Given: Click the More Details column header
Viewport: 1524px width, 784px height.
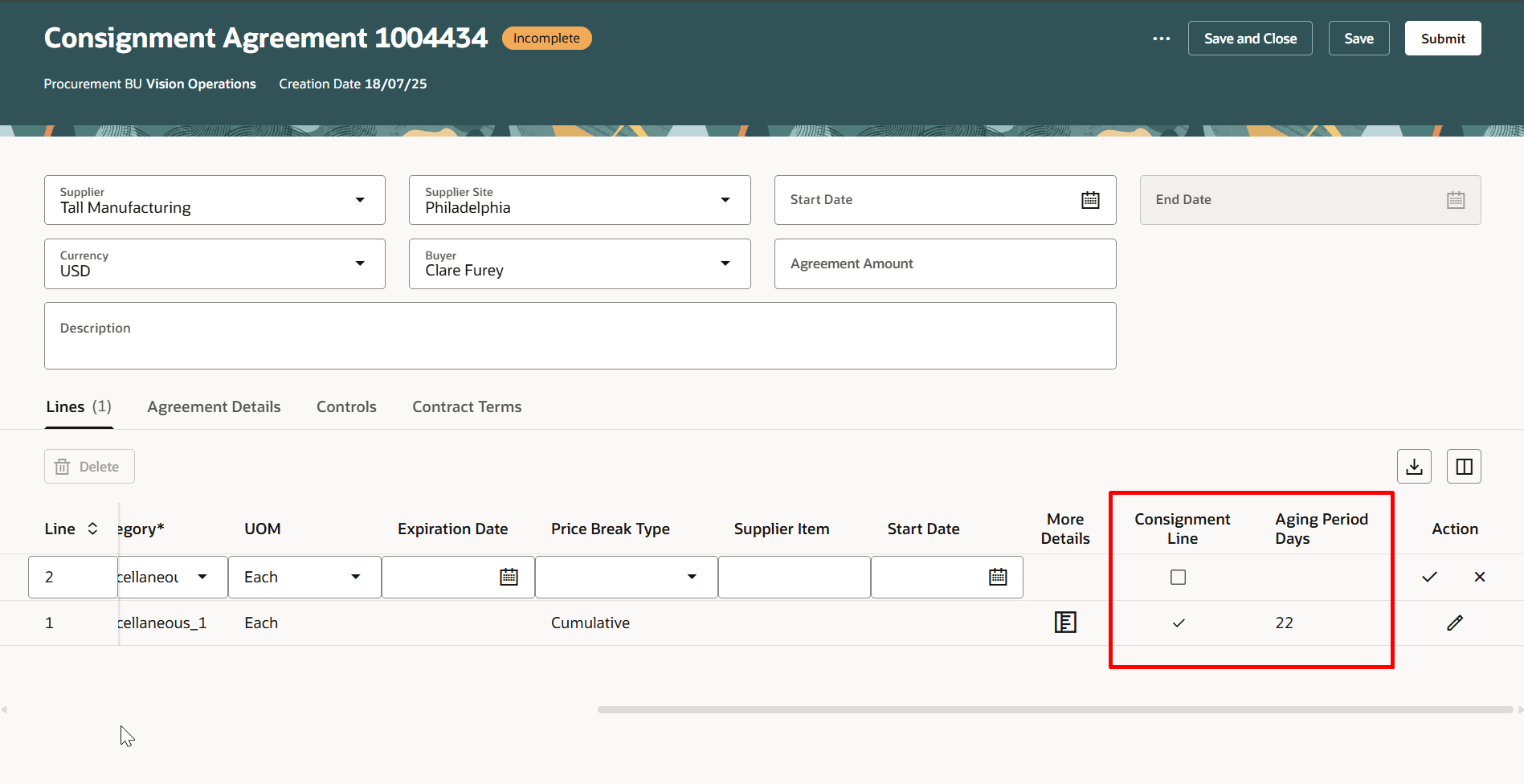Looking at the screenshot, I should coord(1065,529).
